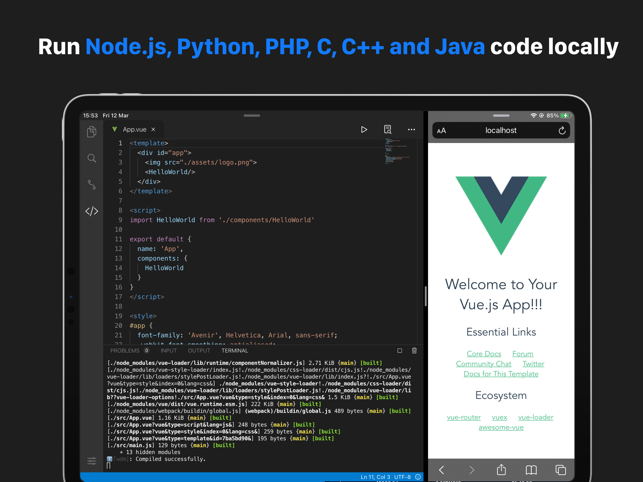Click the UTF-8 encoding in status bar

tap(402, 478)
